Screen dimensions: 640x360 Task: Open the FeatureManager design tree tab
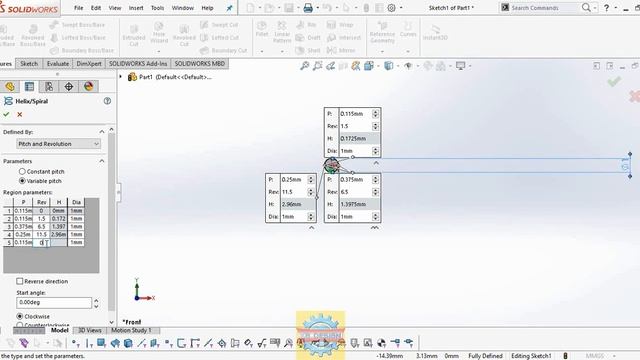pyautogui.click(x=10, y=86)
